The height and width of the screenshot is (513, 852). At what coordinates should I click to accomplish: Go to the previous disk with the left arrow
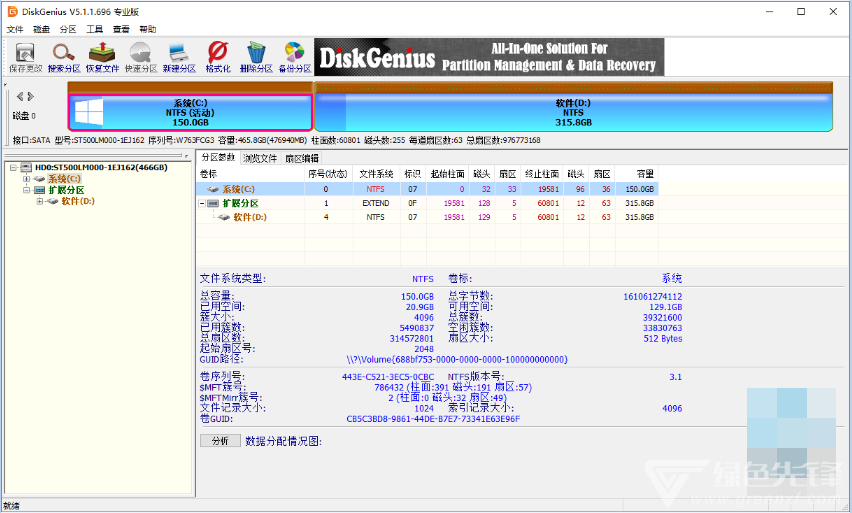[20, 96]
